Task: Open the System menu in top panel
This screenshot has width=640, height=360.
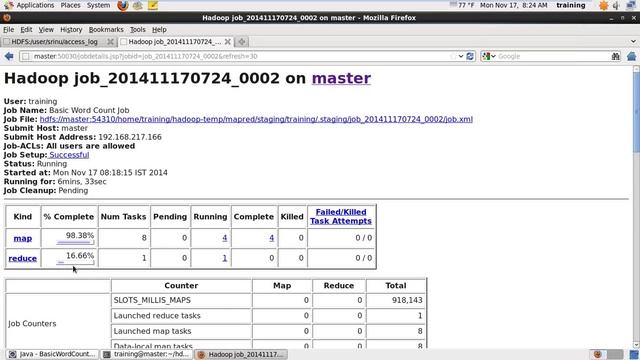Action: click(98, 5)
